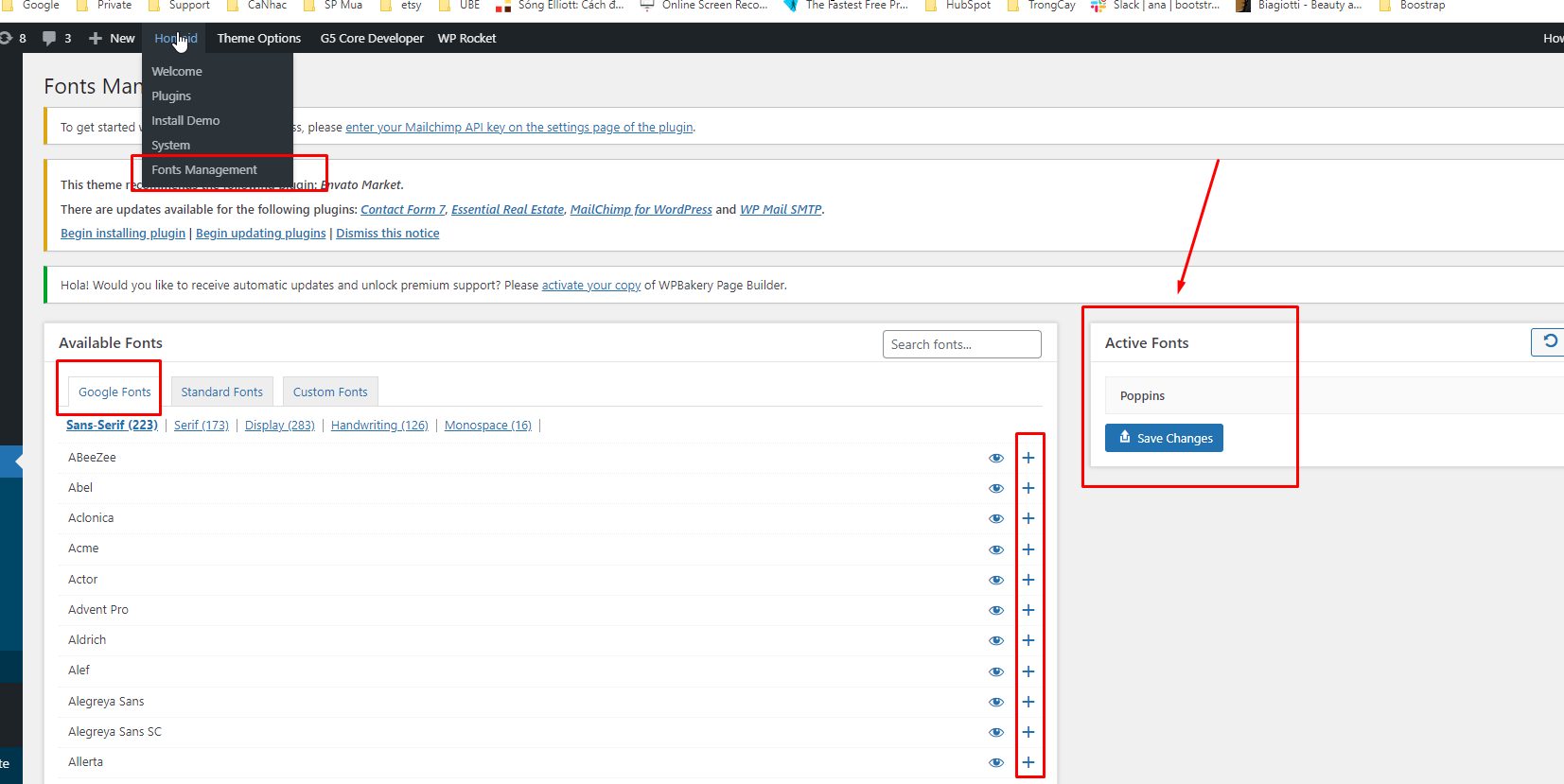Screen dimensions: 1564x784
Task: Switch to the Google Fonts tab
Action: pos(114,392)
